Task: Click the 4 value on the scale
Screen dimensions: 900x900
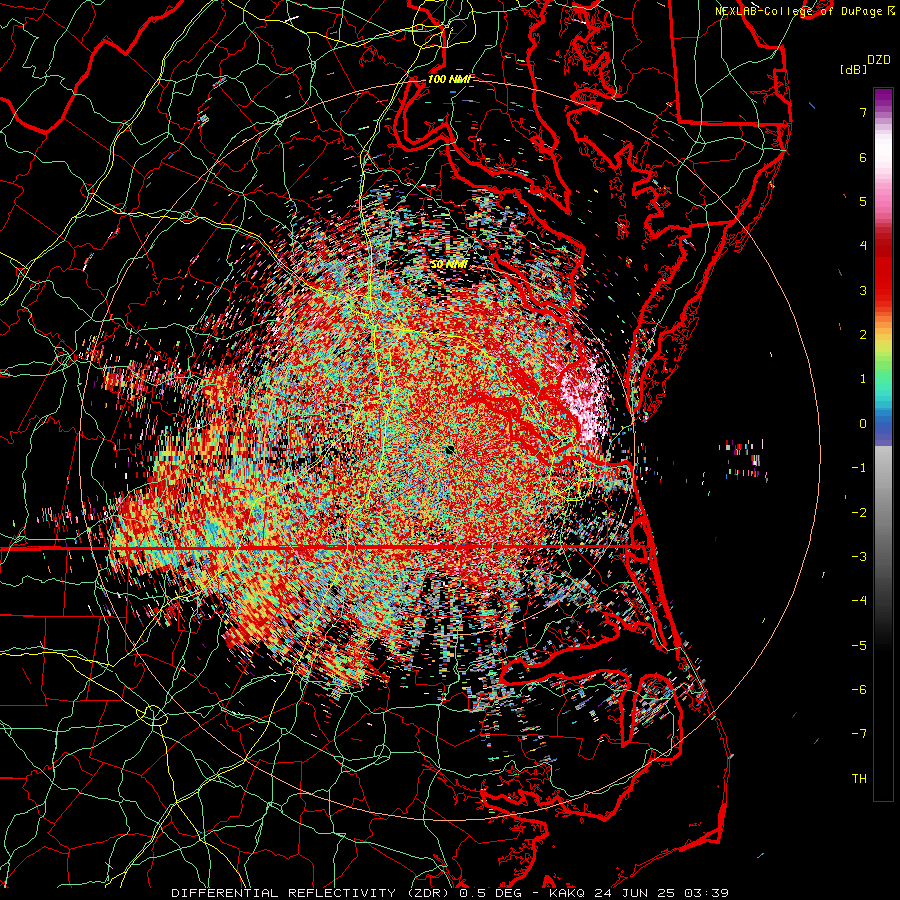Action: click(x=863, y=246)
